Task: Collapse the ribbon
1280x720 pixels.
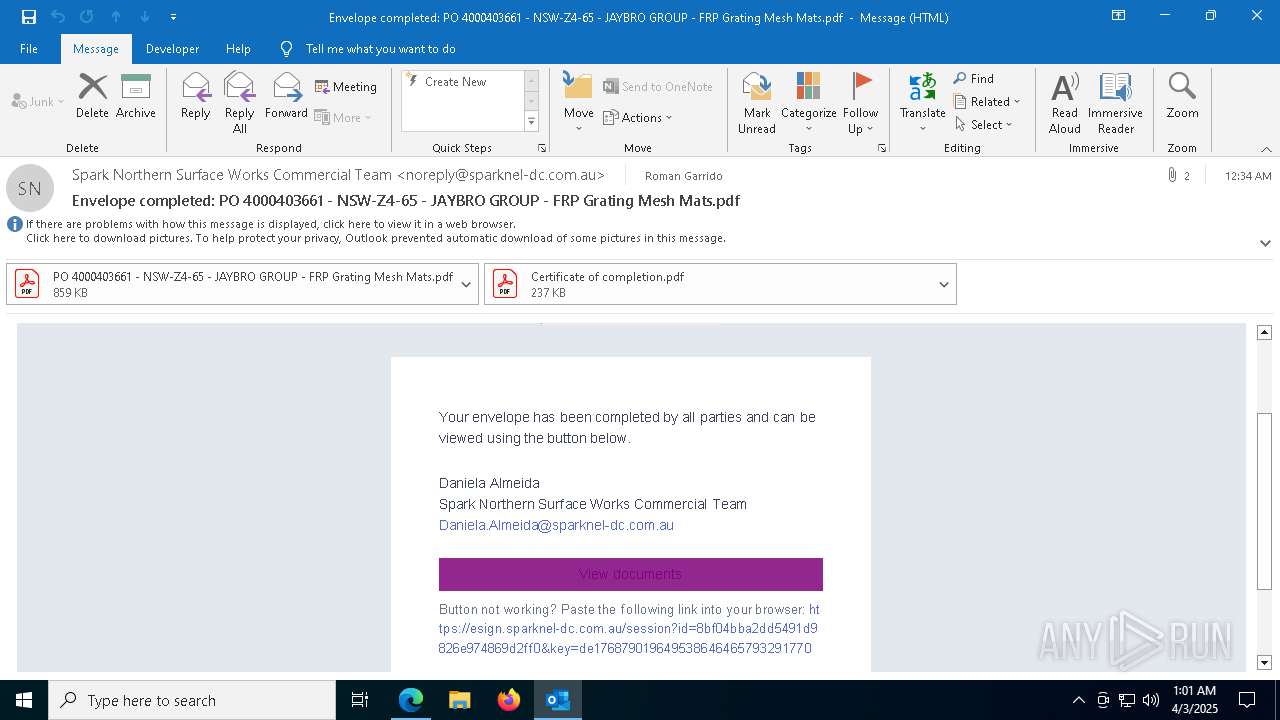Action: pos(1266,149)
